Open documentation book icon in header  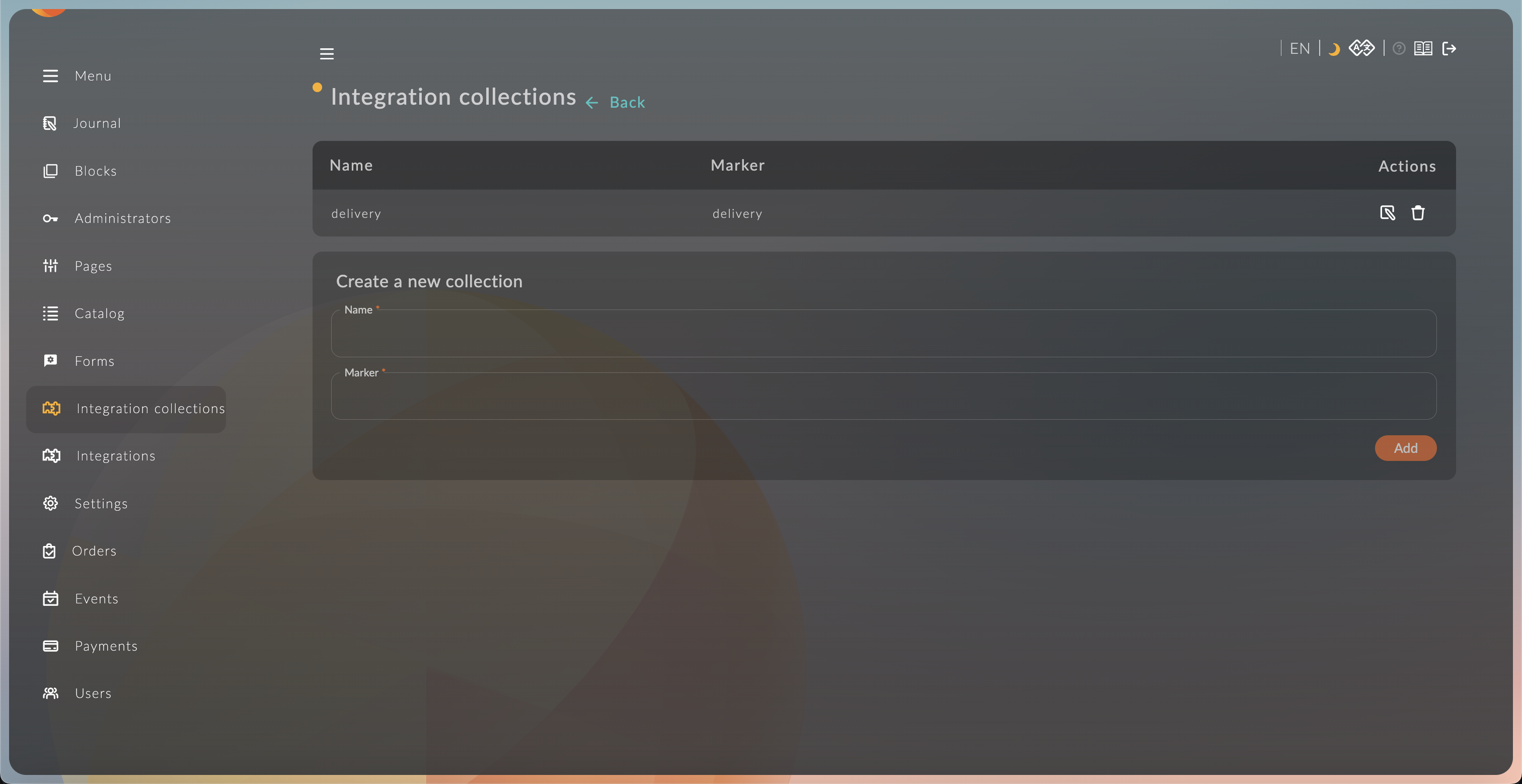click(1423, 48)
